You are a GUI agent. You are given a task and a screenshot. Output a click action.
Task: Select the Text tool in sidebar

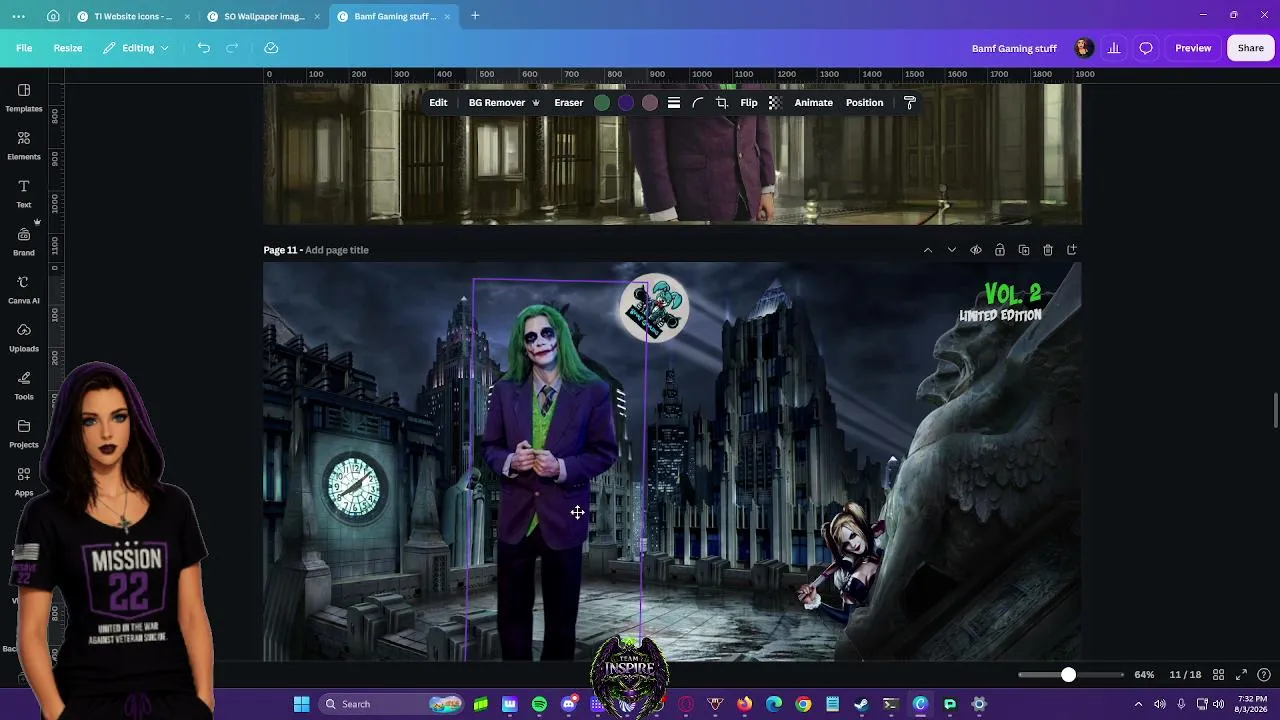tap(24, 194)
